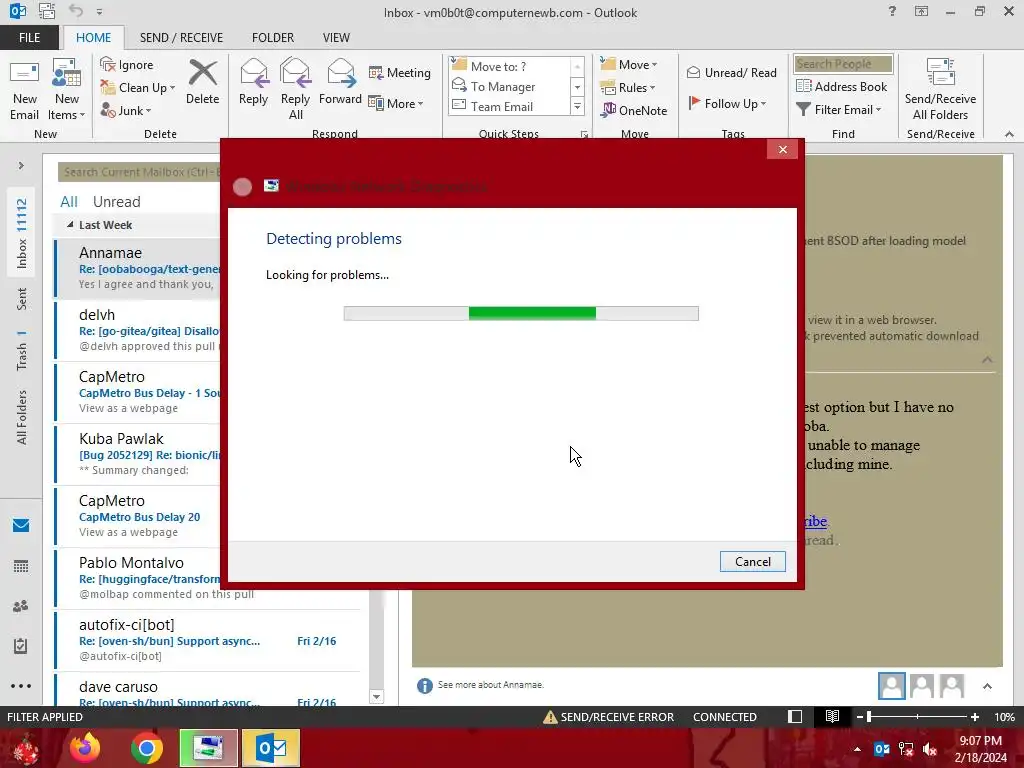
Task: Switch to Reading view in status bar
Action: 832,716
